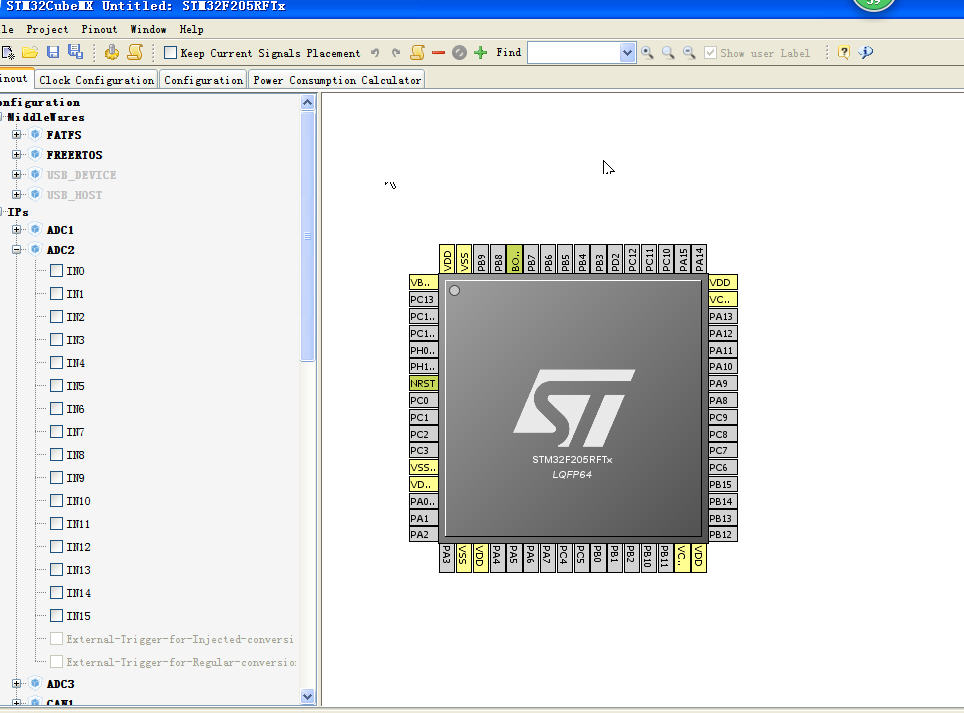Viewport: 964px width, 713px height.
Task: Save project using the floppy disk icon
Action: coord(53,52)
